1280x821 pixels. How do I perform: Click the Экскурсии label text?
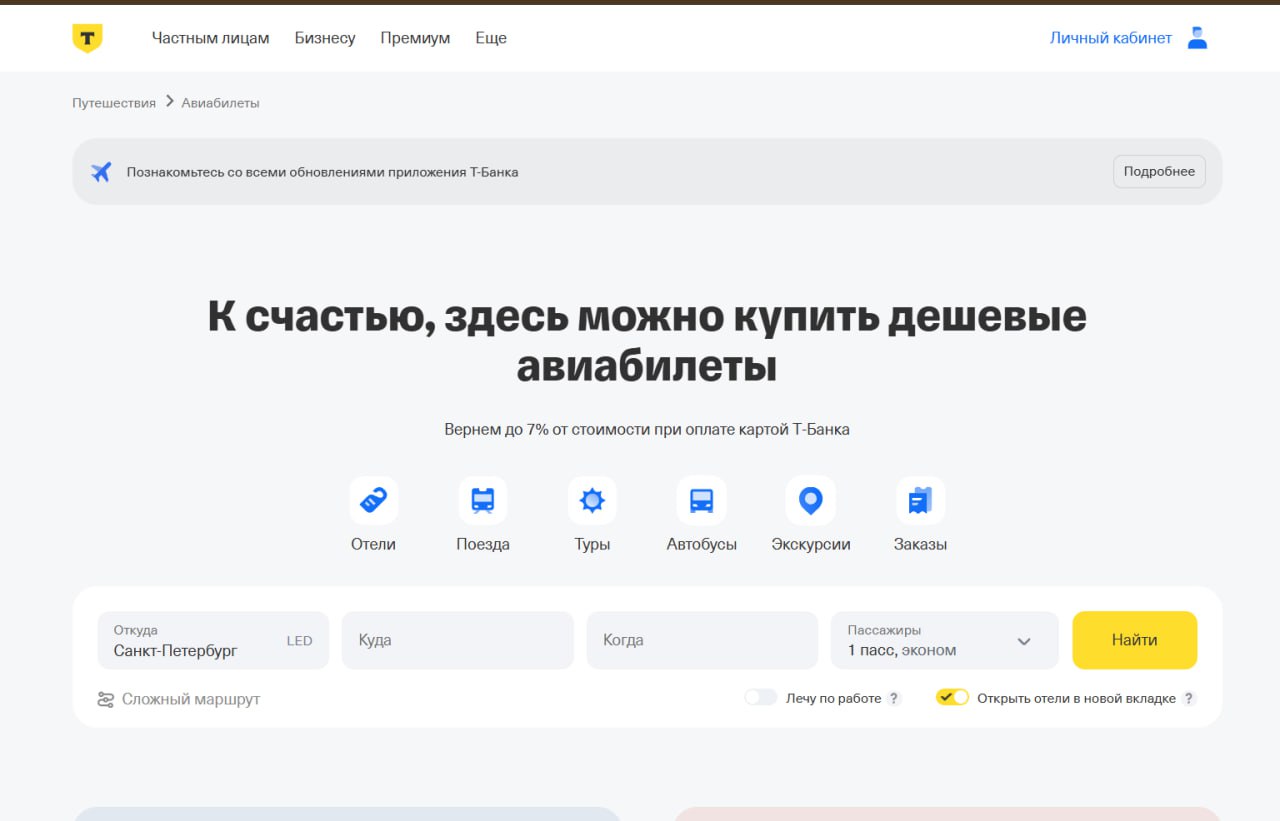pyautogui.click(x=811, y=545)
